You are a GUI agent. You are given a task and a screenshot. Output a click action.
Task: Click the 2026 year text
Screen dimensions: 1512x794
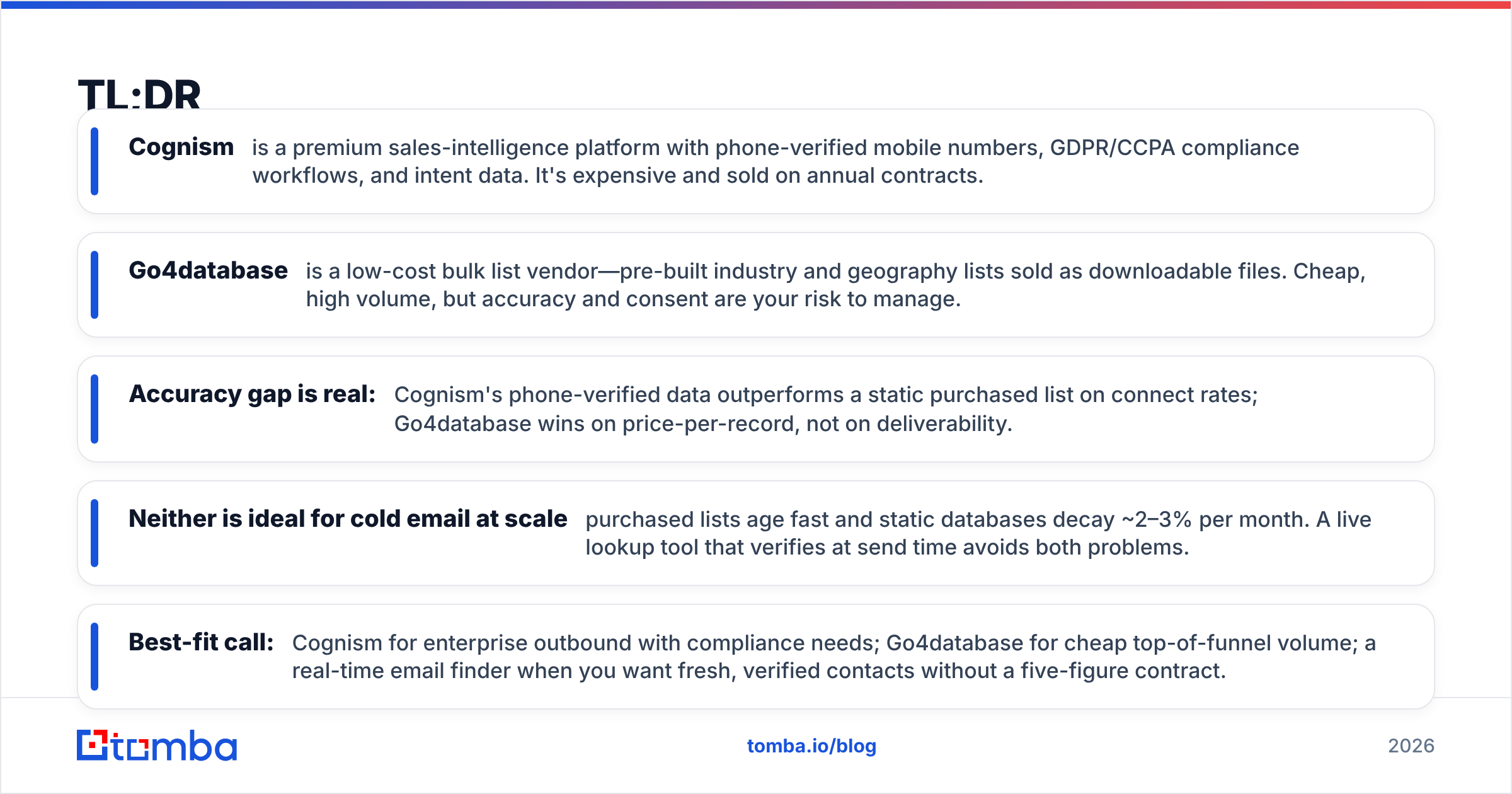[x=1411, y=746]
